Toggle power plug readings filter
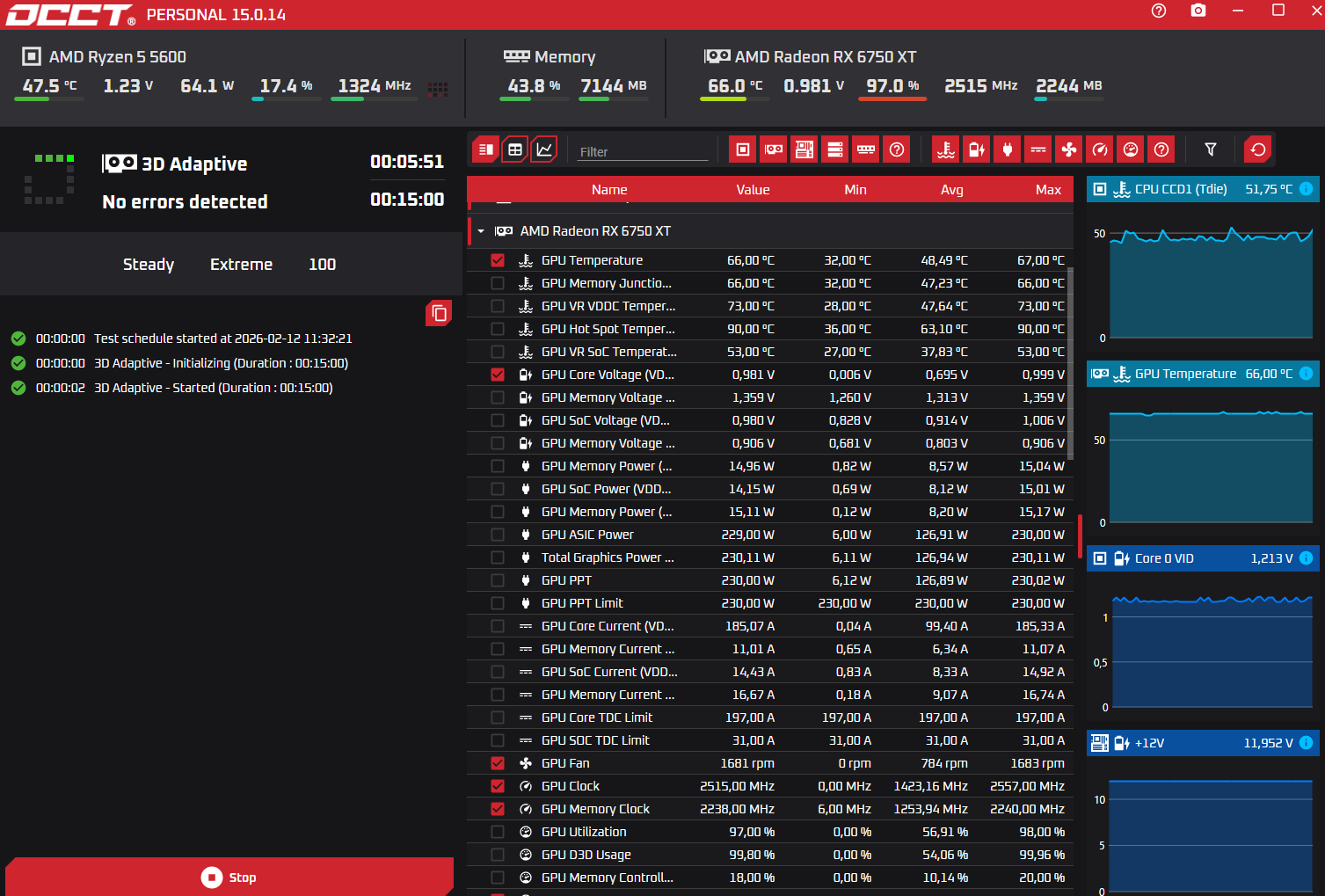 click(1008, 149)
